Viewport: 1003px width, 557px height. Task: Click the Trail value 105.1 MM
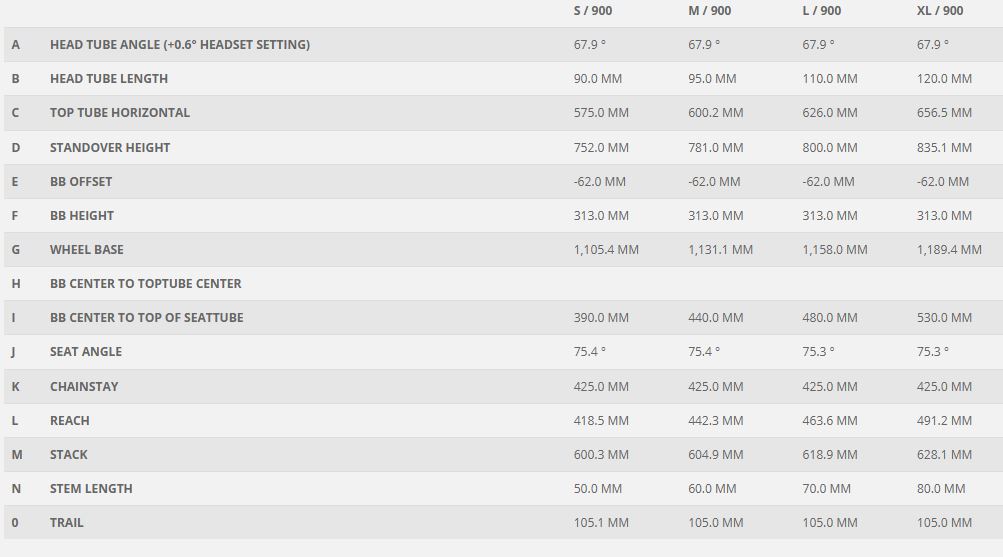click(x=601, y=522)
